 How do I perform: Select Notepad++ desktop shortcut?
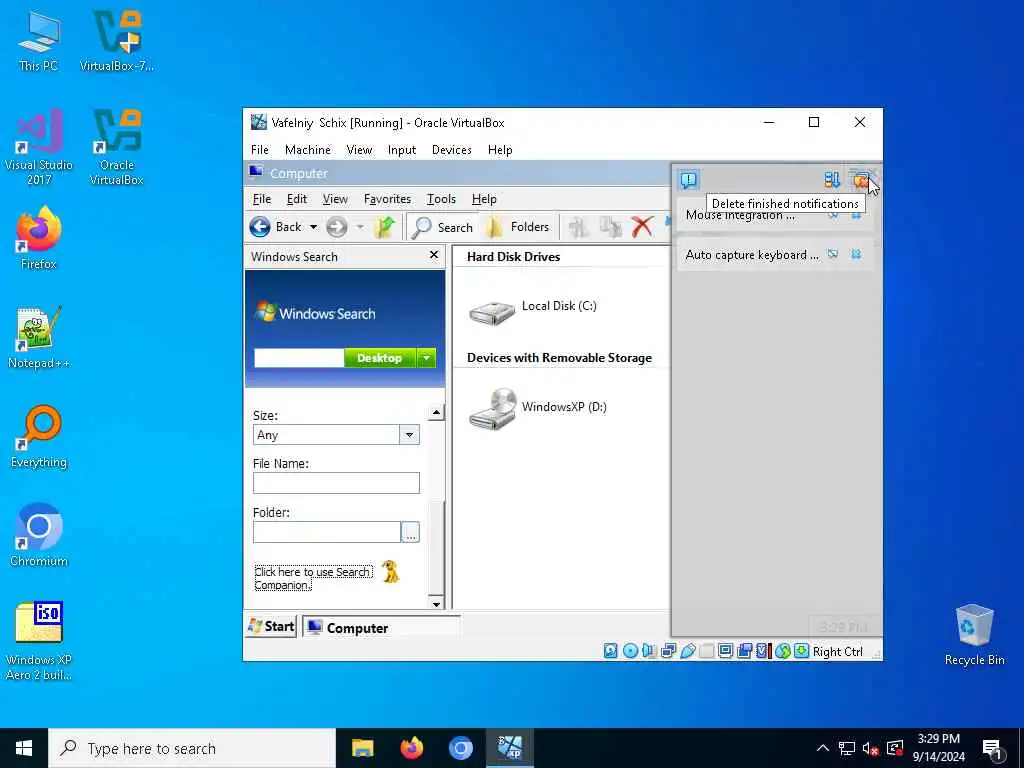(x=39, y=338)
